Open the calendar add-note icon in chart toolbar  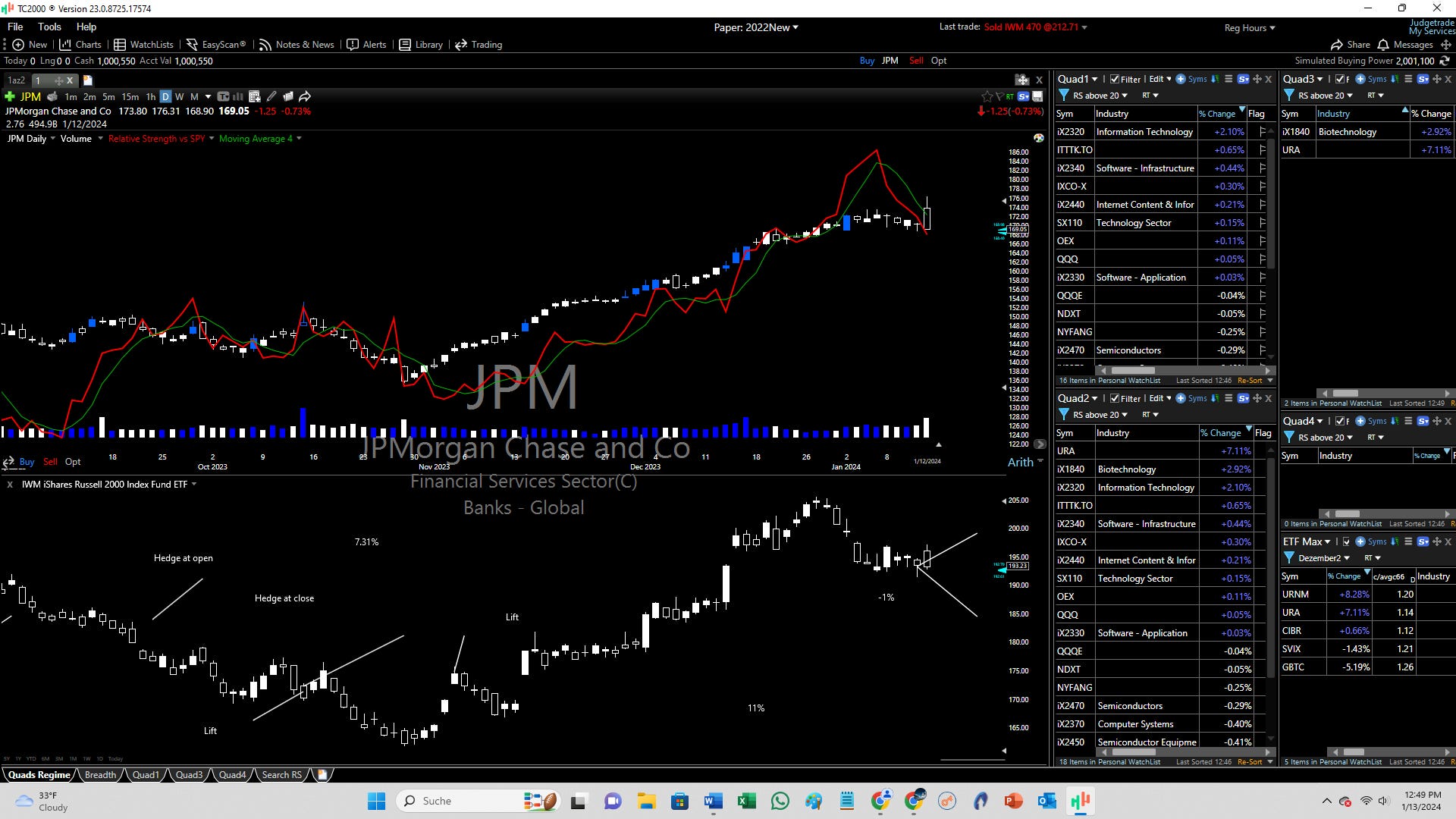(x=254, y=96)
